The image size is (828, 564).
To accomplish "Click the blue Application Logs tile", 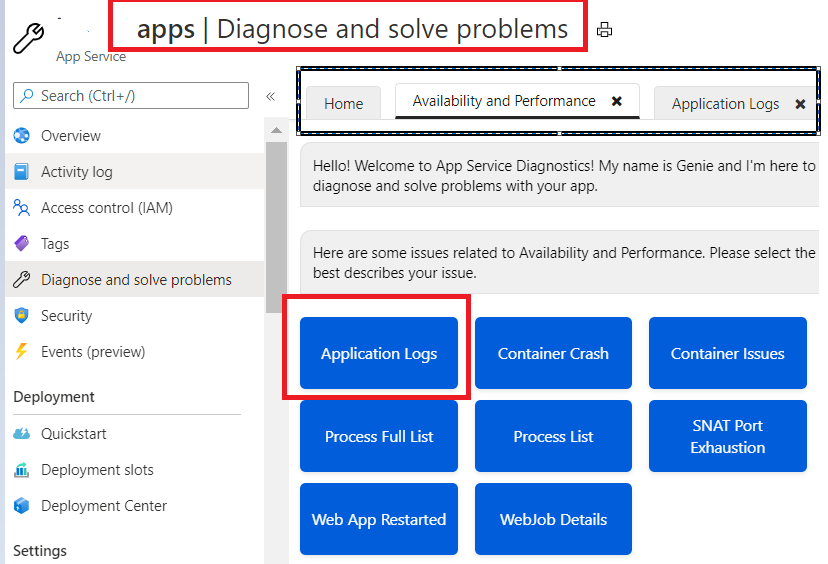I will pos(379,353).
